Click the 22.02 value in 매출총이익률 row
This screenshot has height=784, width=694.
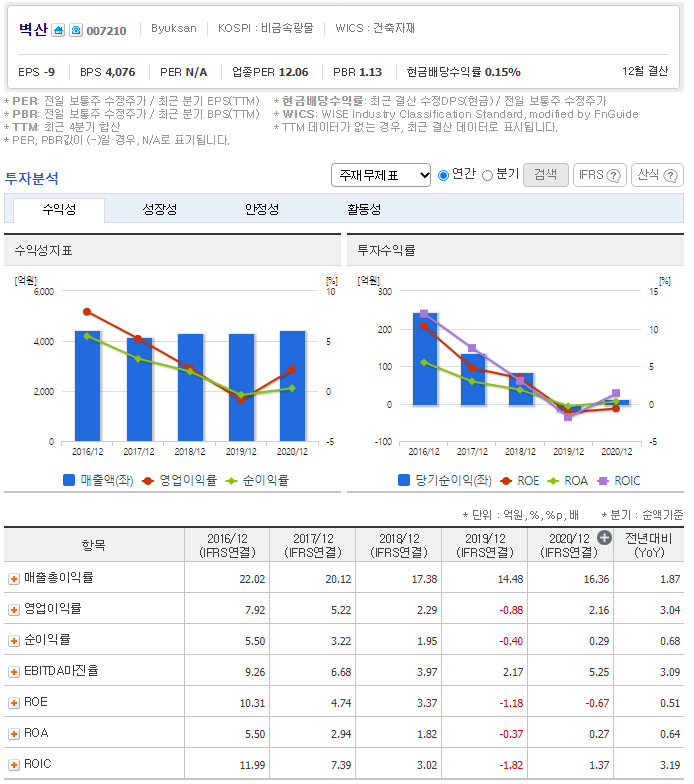click(252, 579)
